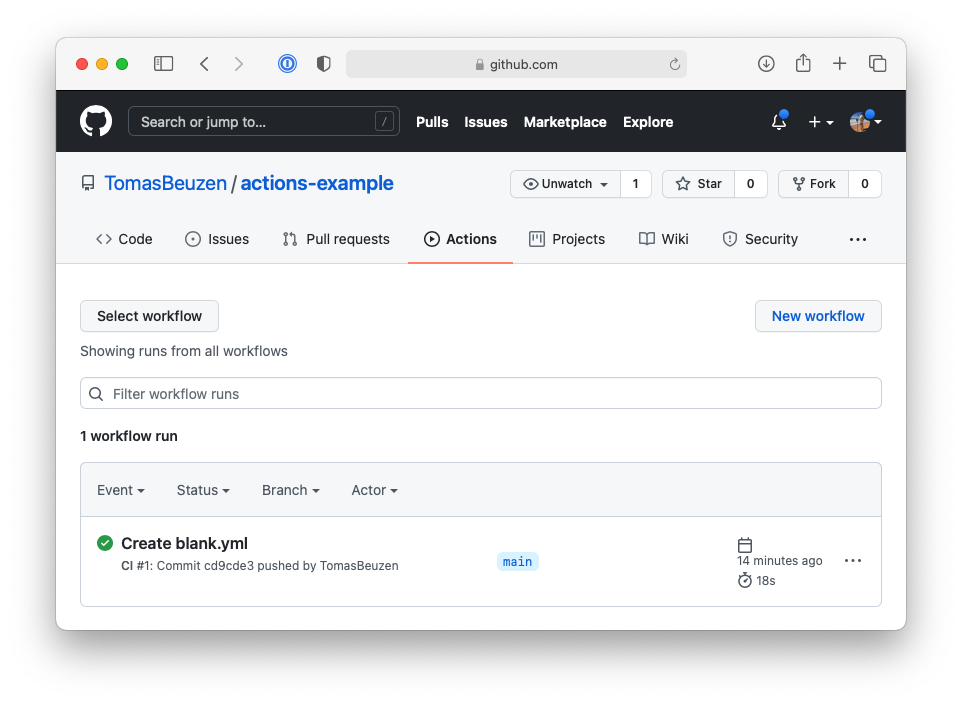Open the 1Password extension icon
The width and height of the screenshot is (962, 704).
coord(287,64)
